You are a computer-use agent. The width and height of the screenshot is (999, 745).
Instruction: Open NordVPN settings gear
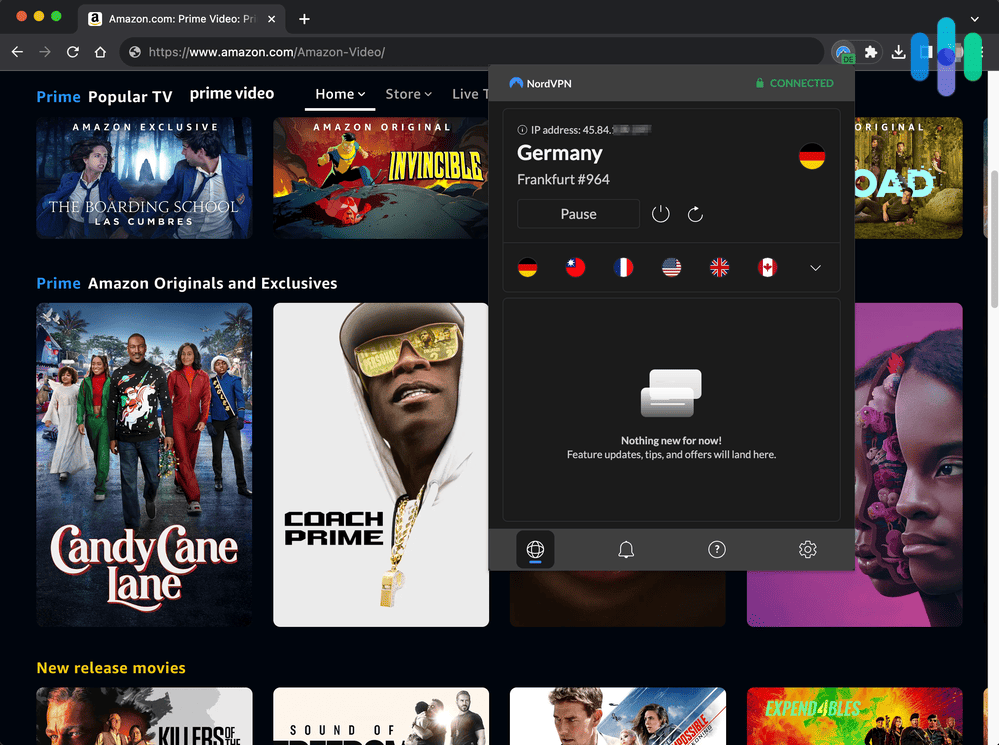pyautogui.click(x=807, y=549)
